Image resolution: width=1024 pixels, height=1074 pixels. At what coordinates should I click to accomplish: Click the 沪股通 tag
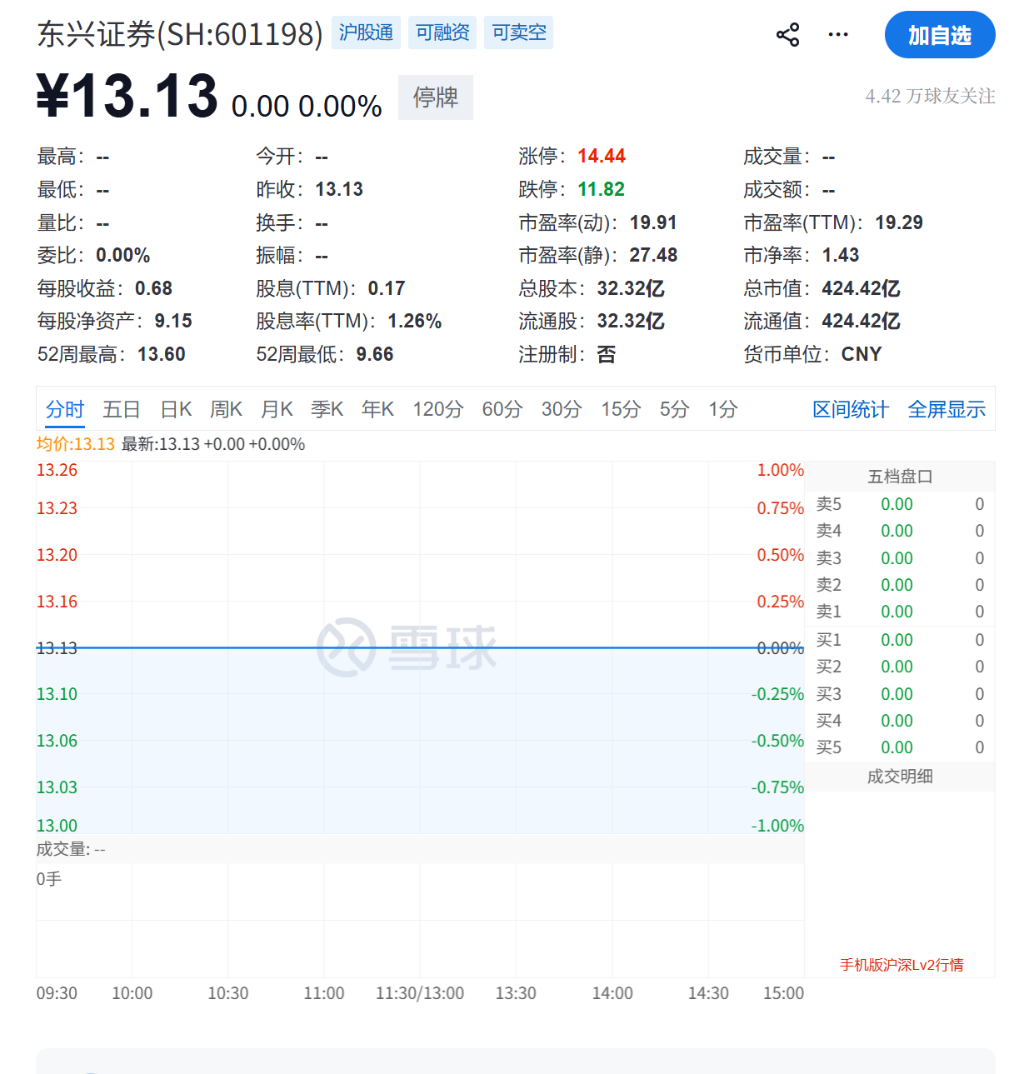[x=366, y=33]
